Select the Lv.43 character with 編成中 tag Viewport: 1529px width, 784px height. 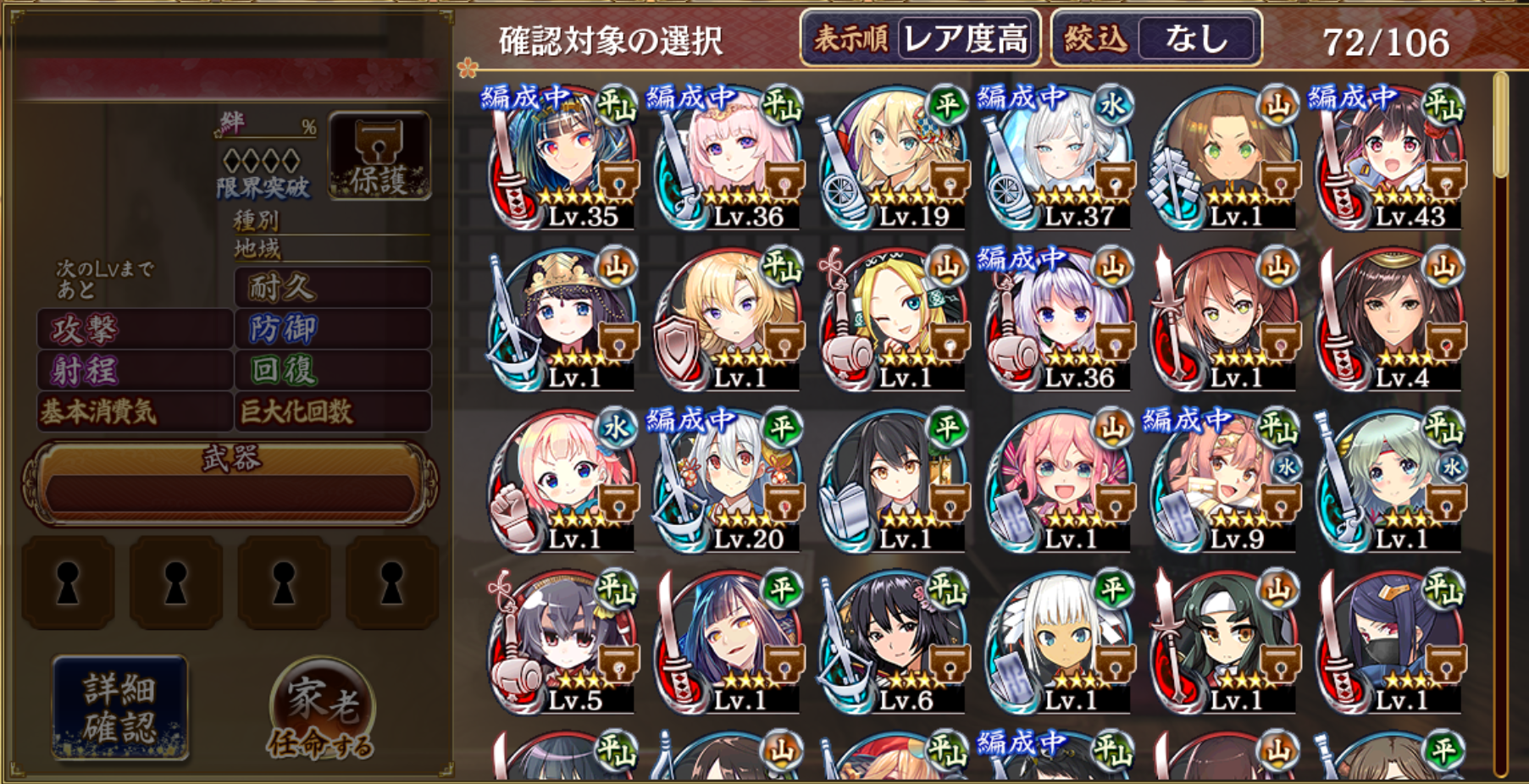click(1389, 157)
